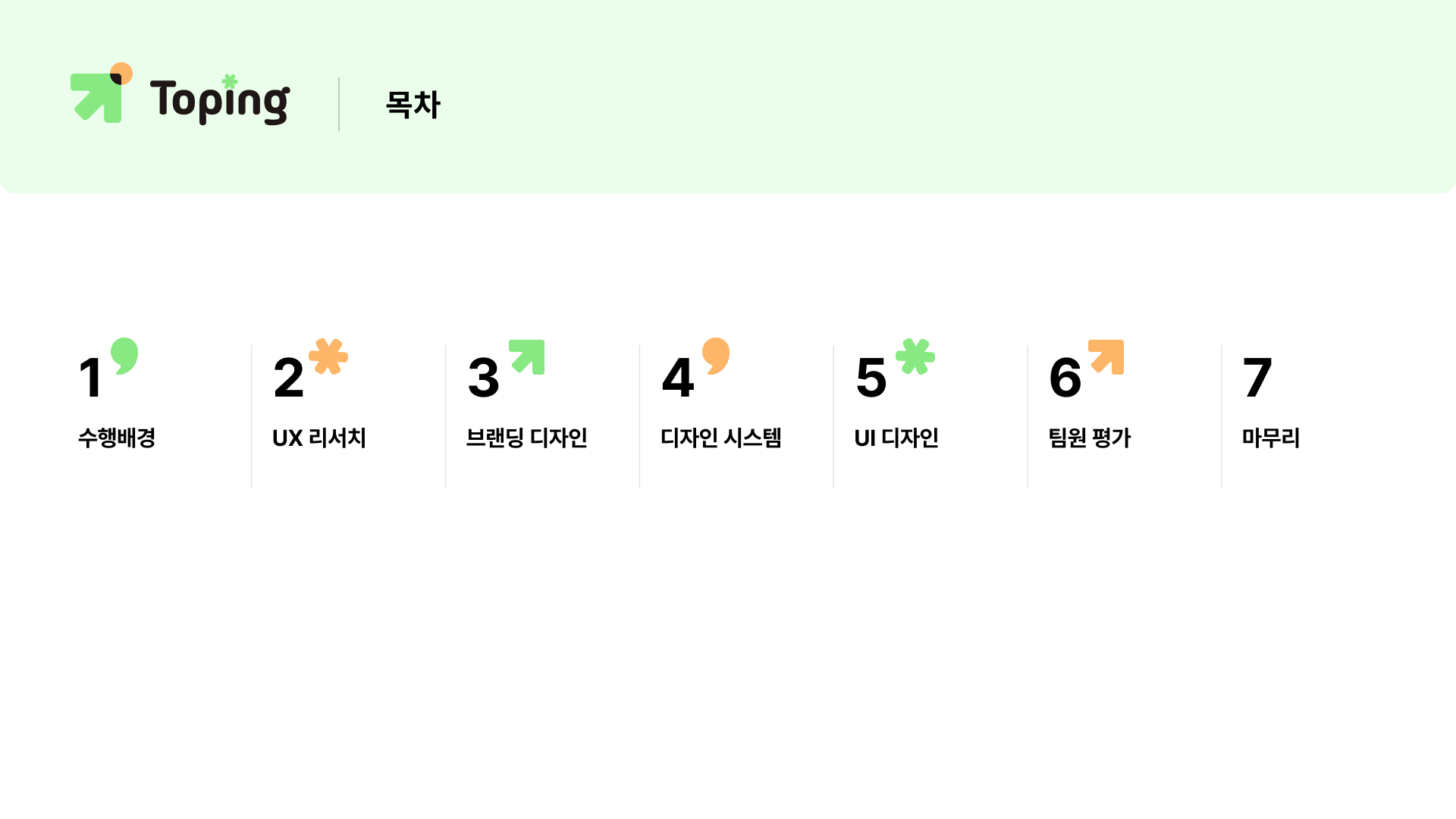Viewport: 1456px width, 819px height.
Task: Click the orange arrow icon beside number 6
Action: pyautogui.click(x=1106, y=356)
